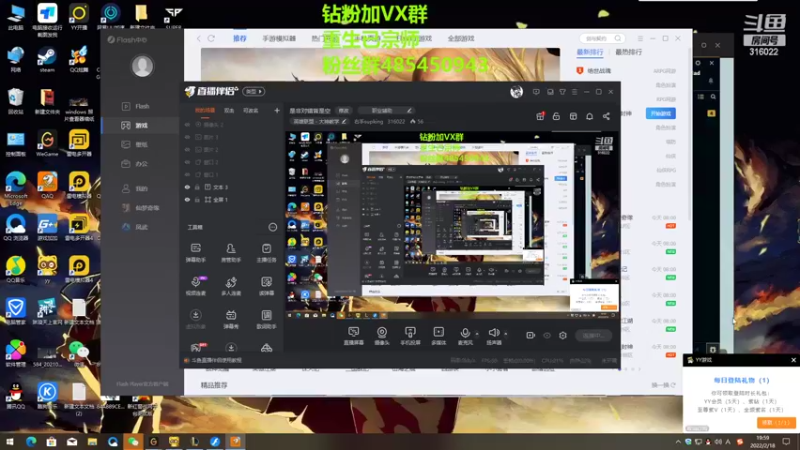Click the search box in game center window
The image size is (800, 450).
coord(603,38)
